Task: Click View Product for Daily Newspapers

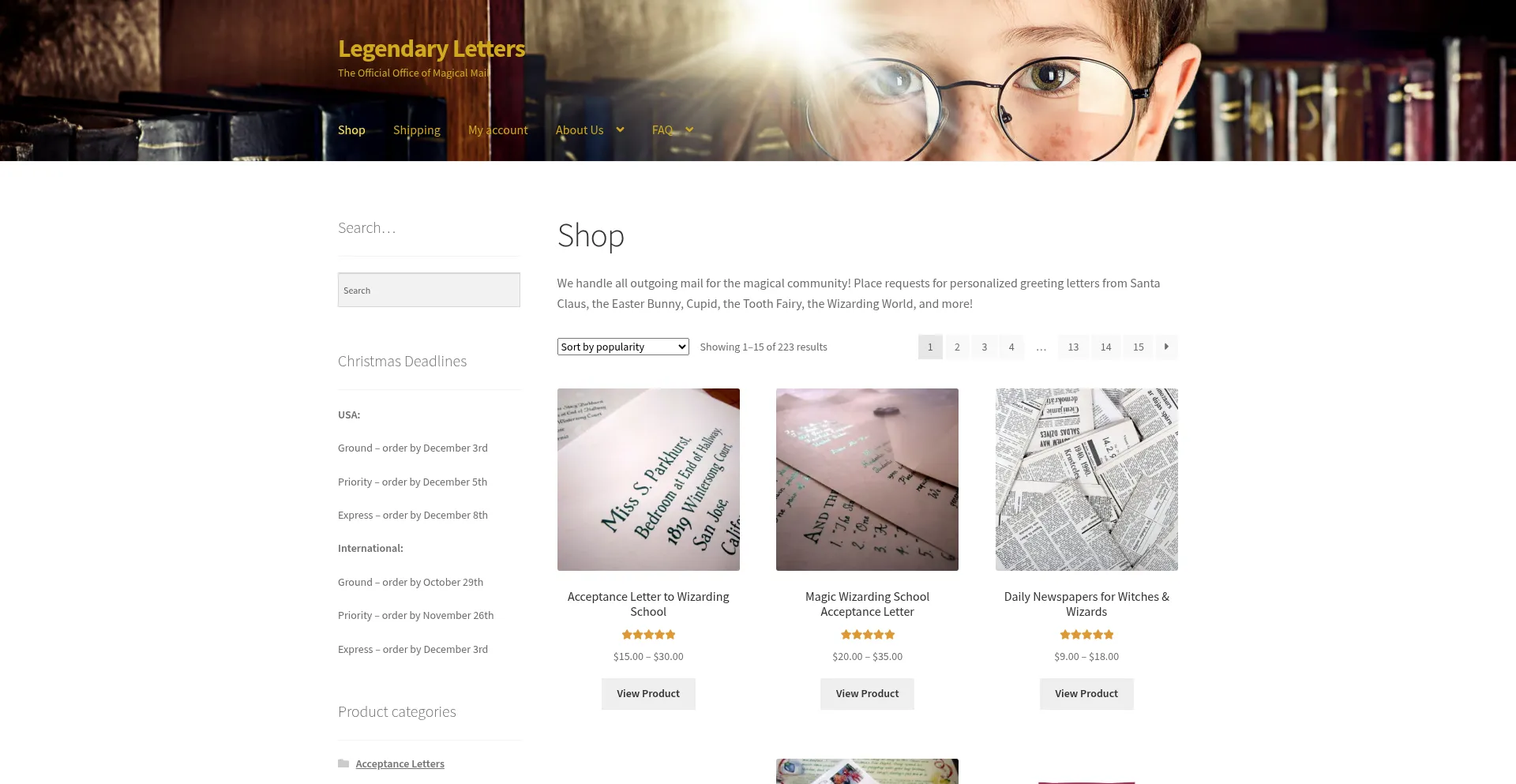Action: point(1086,694)
